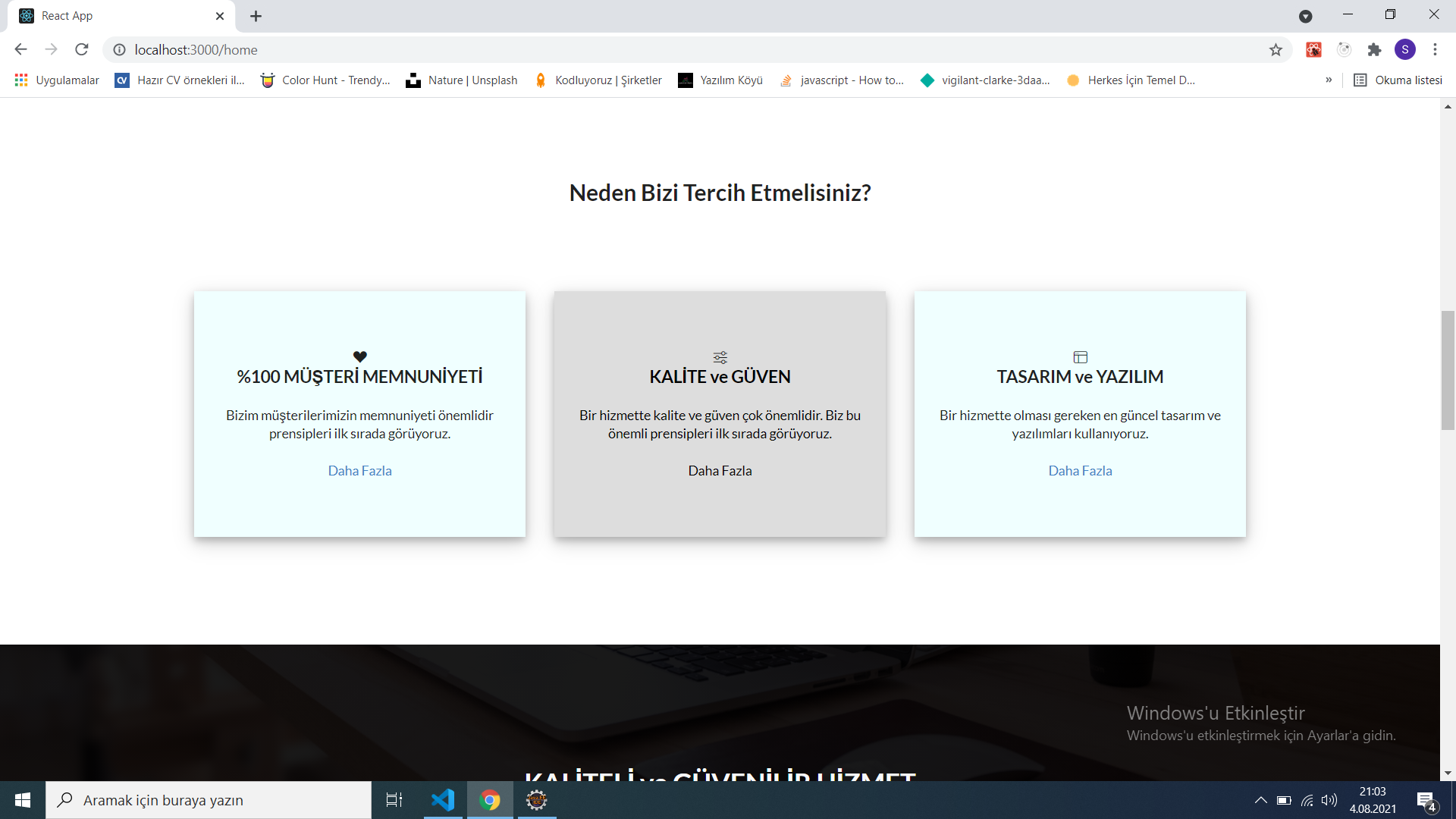Click Daha Fazla under KALİTE ve GÜVEN
Image resolution: width=1456 pixels, height=819 pixels.
click(720, 470)
